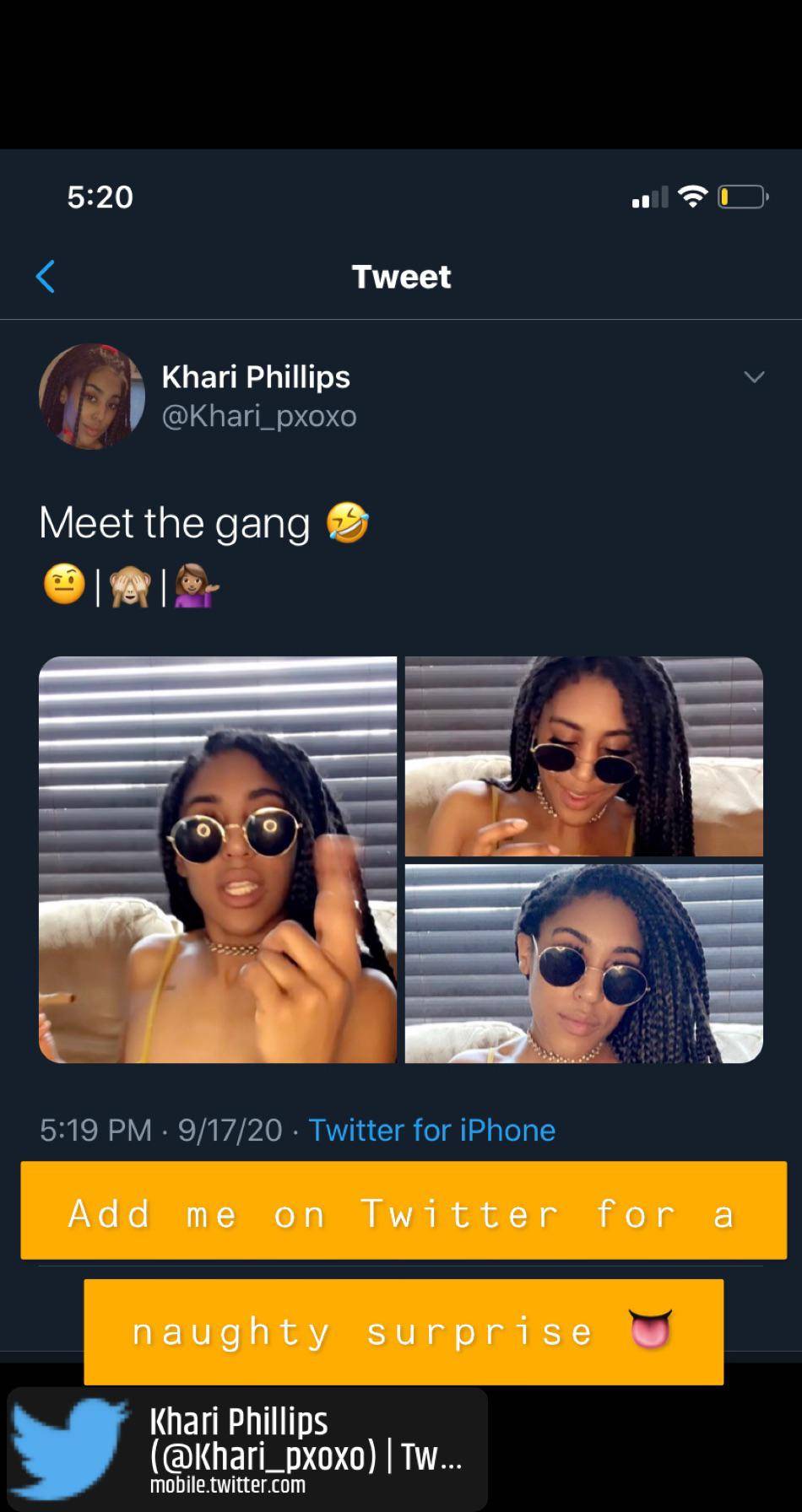Click the Khari Phillips display name
This screenshot has width=802, height=1512.
(x=256, y=377)
